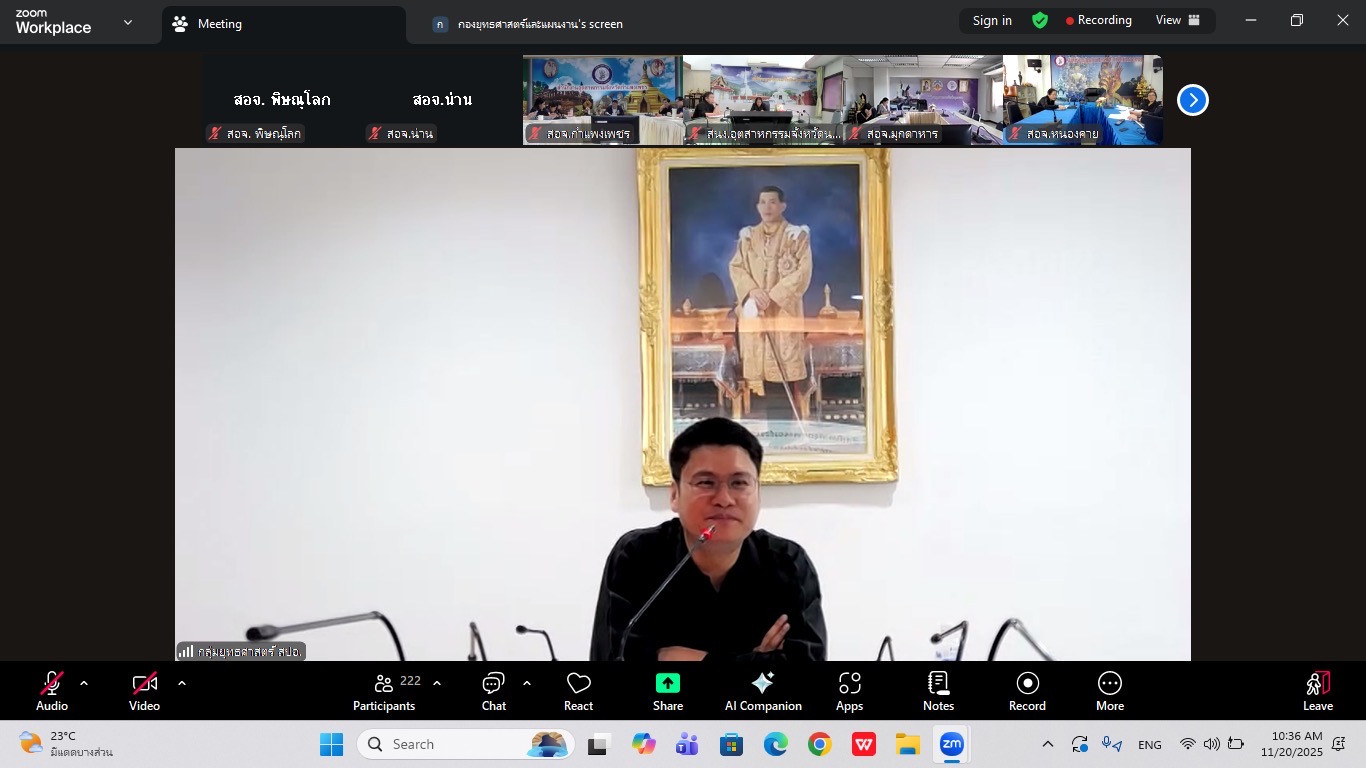Open the Chat panel
1366x768 pixels.
493,691
